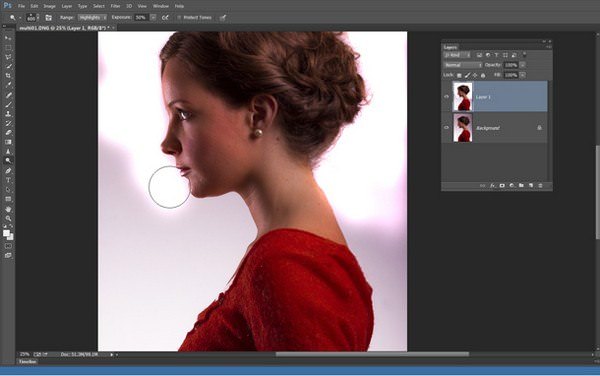Open the Normal blend mode dropdown
Screen dimensions: 600x376
pyautogui.click(x=463, y=65)
